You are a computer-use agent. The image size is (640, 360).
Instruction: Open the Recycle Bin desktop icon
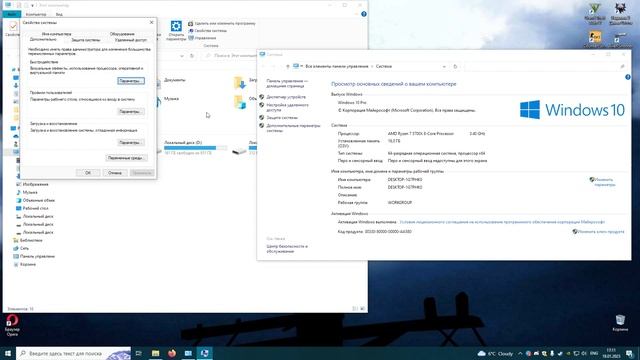[x=620, y=322]
